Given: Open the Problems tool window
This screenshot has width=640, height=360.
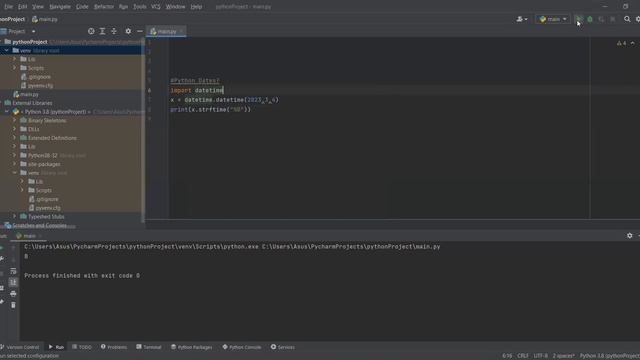Looking at the screenshot, I should click(114, 347).
